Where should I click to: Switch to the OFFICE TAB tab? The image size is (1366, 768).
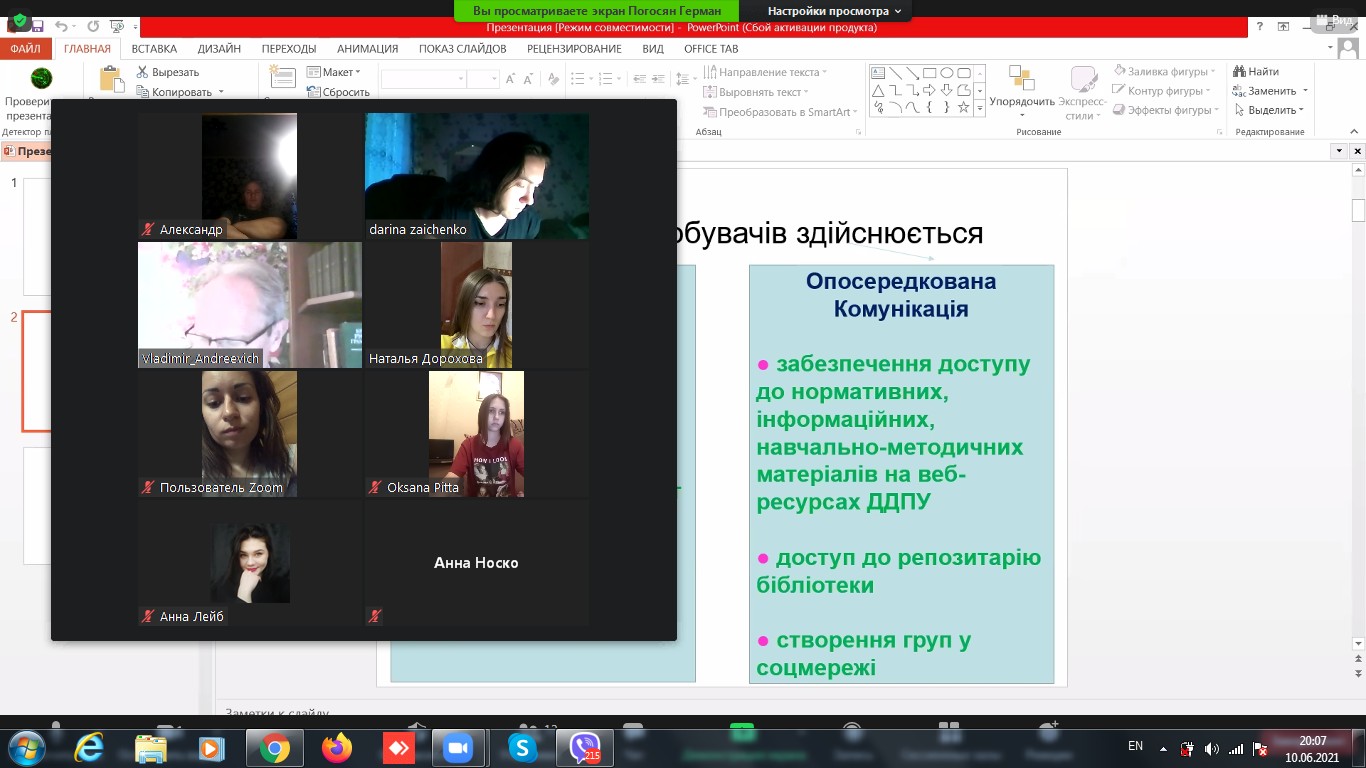pos(711,48)
